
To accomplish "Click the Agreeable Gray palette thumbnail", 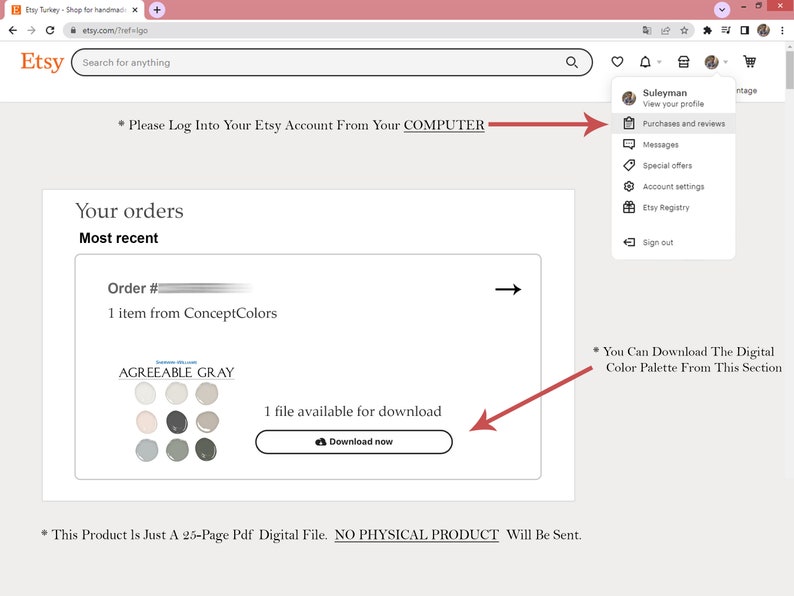I will tap(177, 411).
